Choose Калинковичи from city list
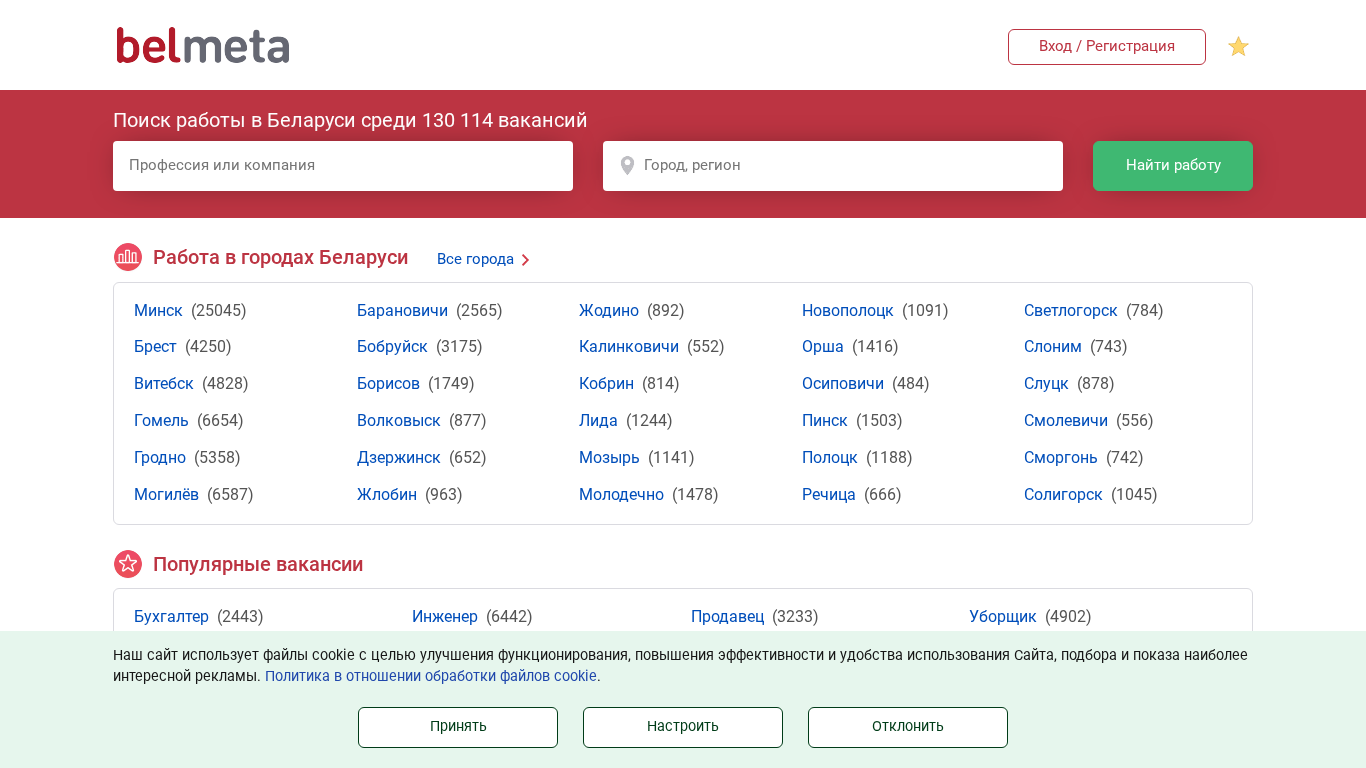 pos(629,347)
